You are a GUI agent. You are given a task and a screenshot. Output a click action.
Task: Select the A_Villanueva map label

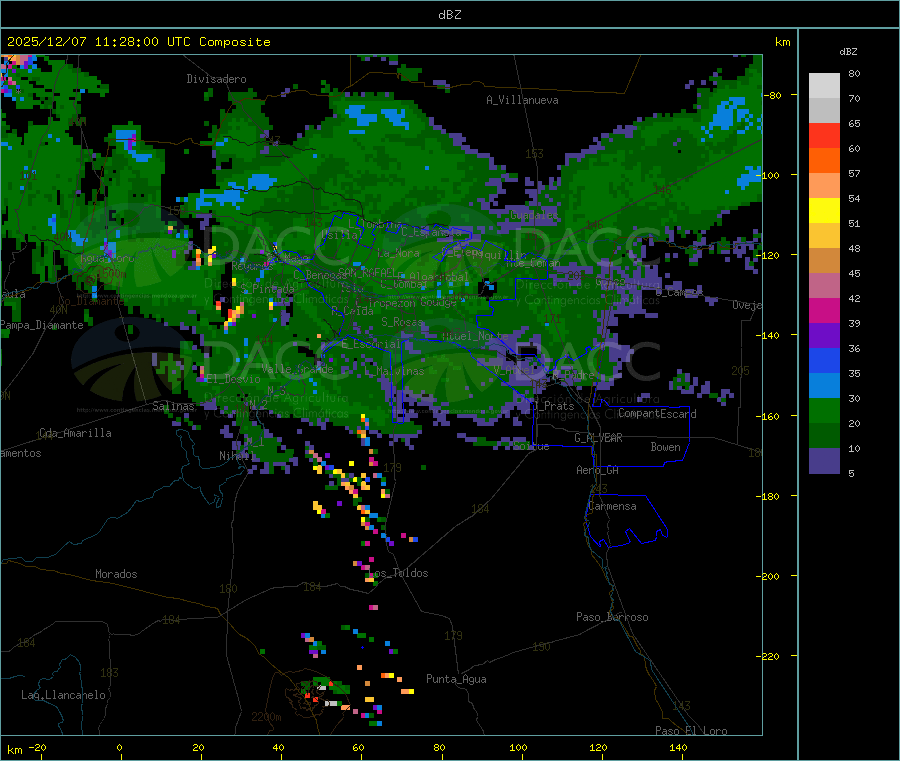(x=522, y=100)
